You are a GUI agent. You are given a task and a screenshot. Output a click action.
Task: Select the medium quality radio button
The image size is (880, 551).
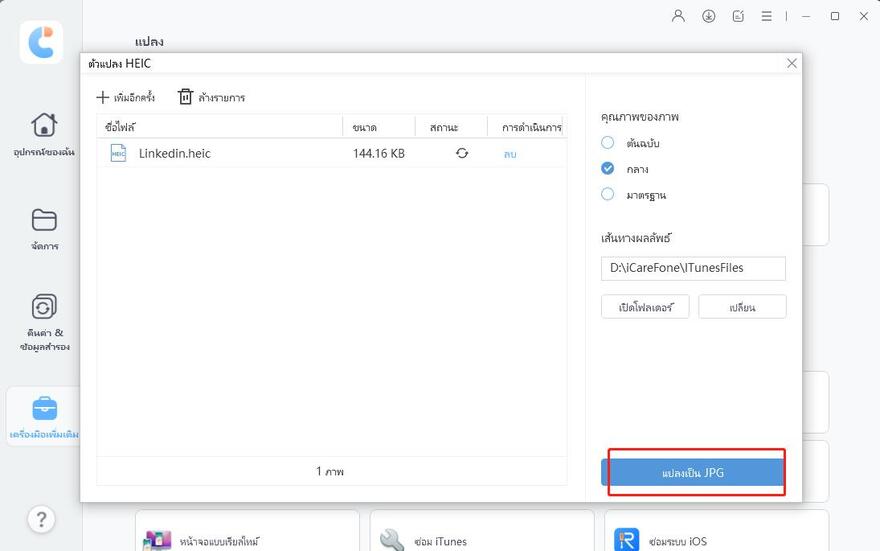(x=608, y=169)
